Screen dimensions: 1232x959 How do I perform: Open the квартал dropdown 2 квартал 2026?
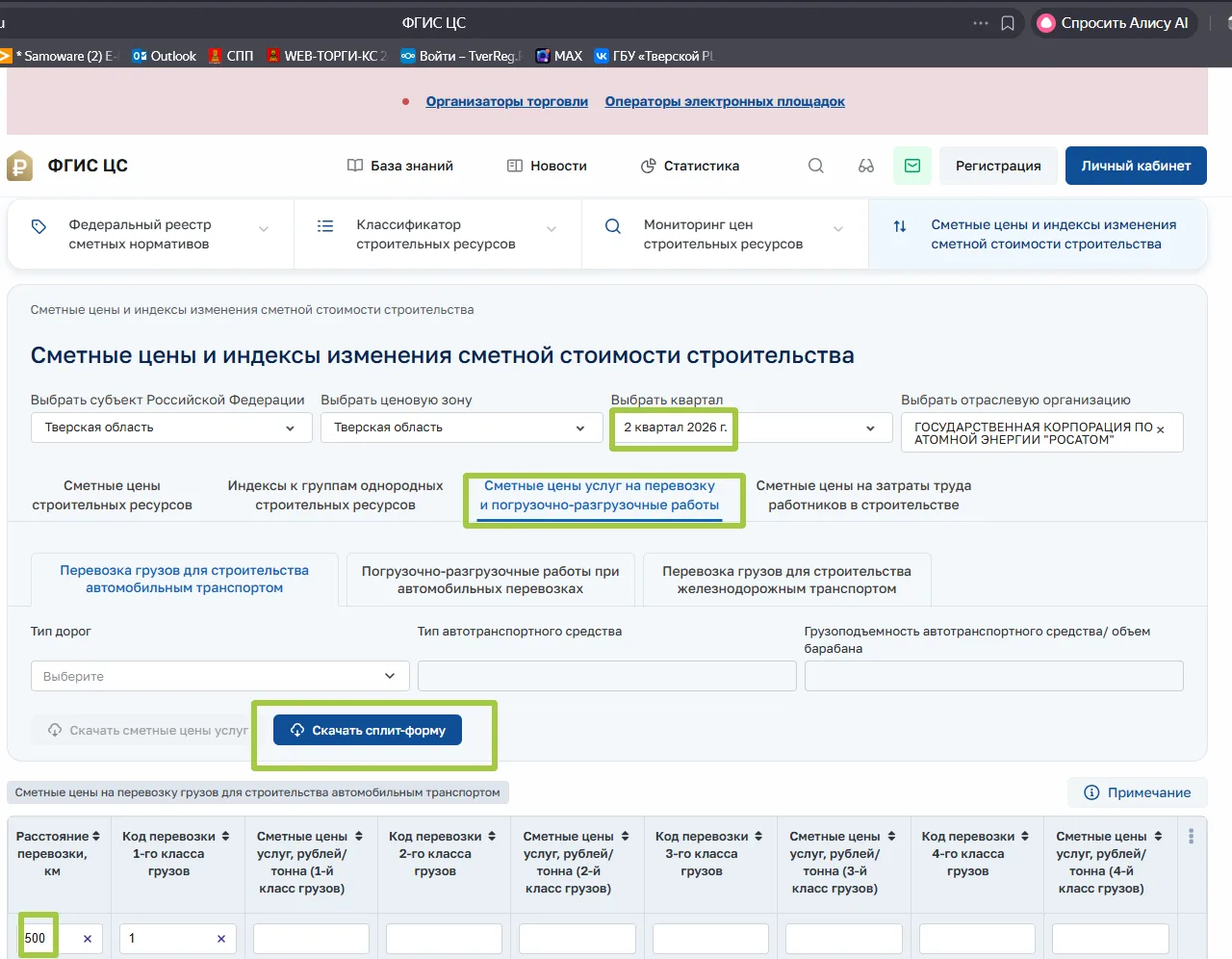tap(752, 428)
